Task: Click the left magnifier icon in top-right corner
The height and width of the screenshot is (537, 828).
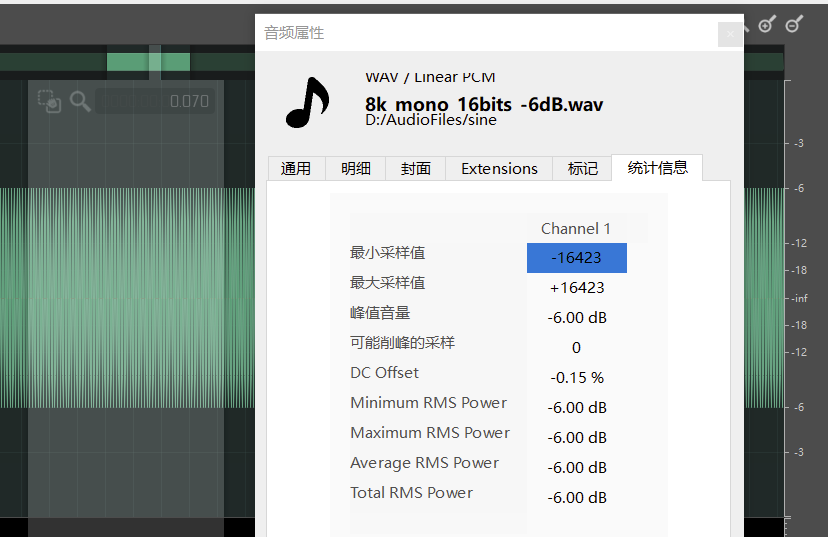Action: (767, 24)
